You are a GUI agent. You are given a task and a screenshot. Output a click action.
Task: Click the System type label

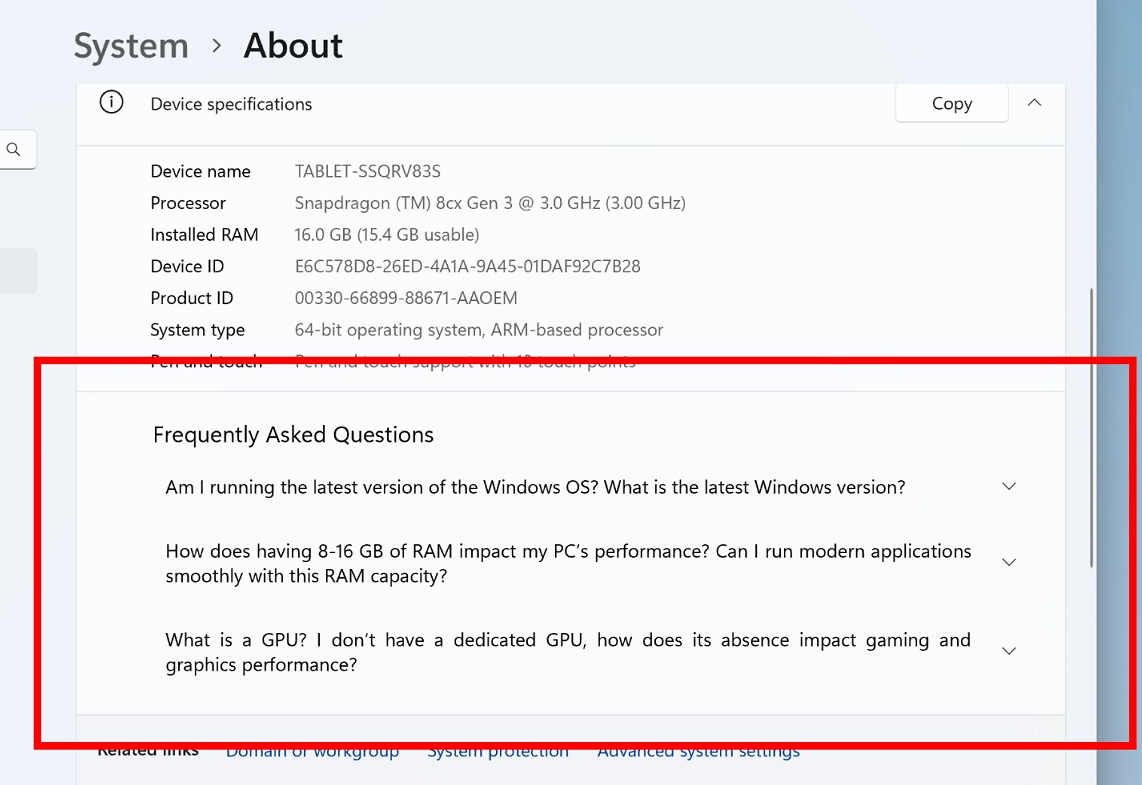pos(197,330)
